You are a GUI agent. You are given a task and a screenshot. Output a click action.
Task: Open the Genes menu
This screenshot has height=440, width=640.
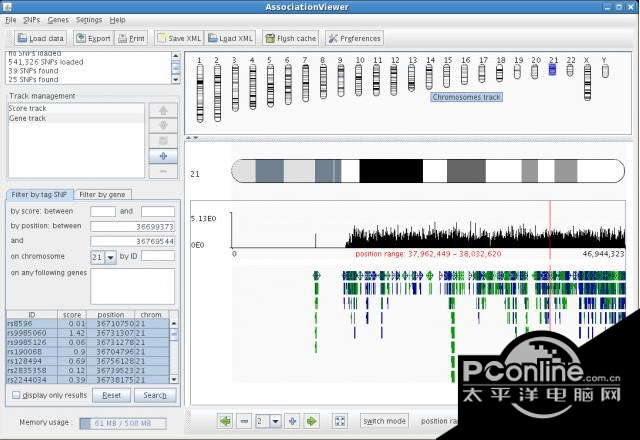pos(58,20)
